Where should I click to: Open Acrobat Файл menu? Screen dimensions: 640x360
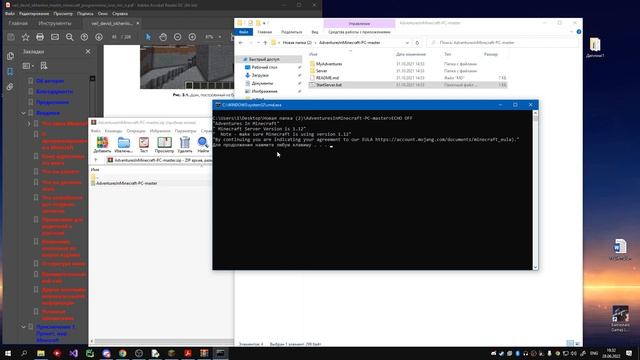point(10,13)
